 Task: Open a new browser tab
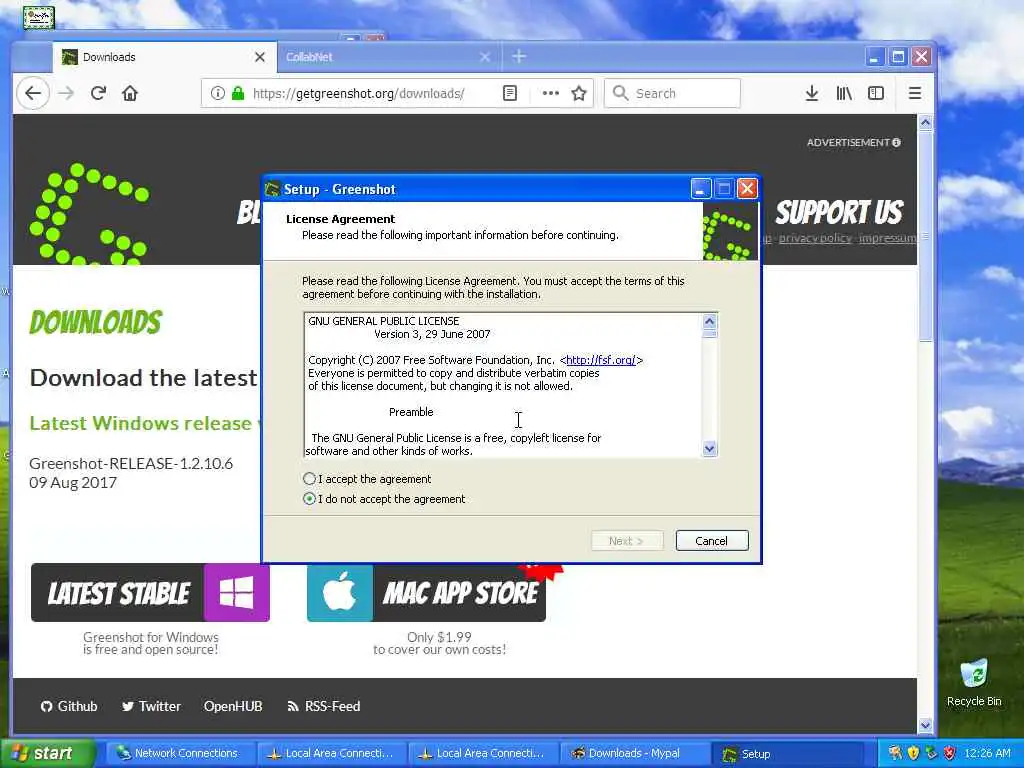pyautogui.click(x=519, y=57)
